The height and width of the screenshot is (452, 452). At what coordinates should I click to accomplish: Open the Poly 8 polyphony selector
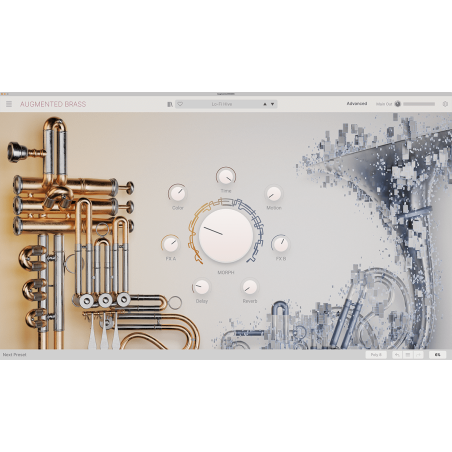tap(376, 355)
